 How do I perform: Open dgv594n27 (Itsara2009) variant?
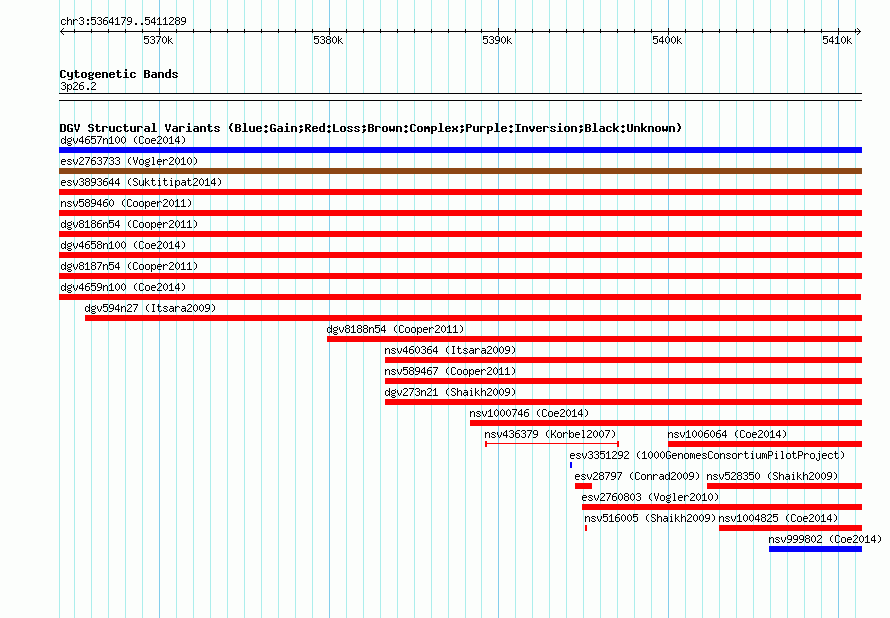[150, 308]
